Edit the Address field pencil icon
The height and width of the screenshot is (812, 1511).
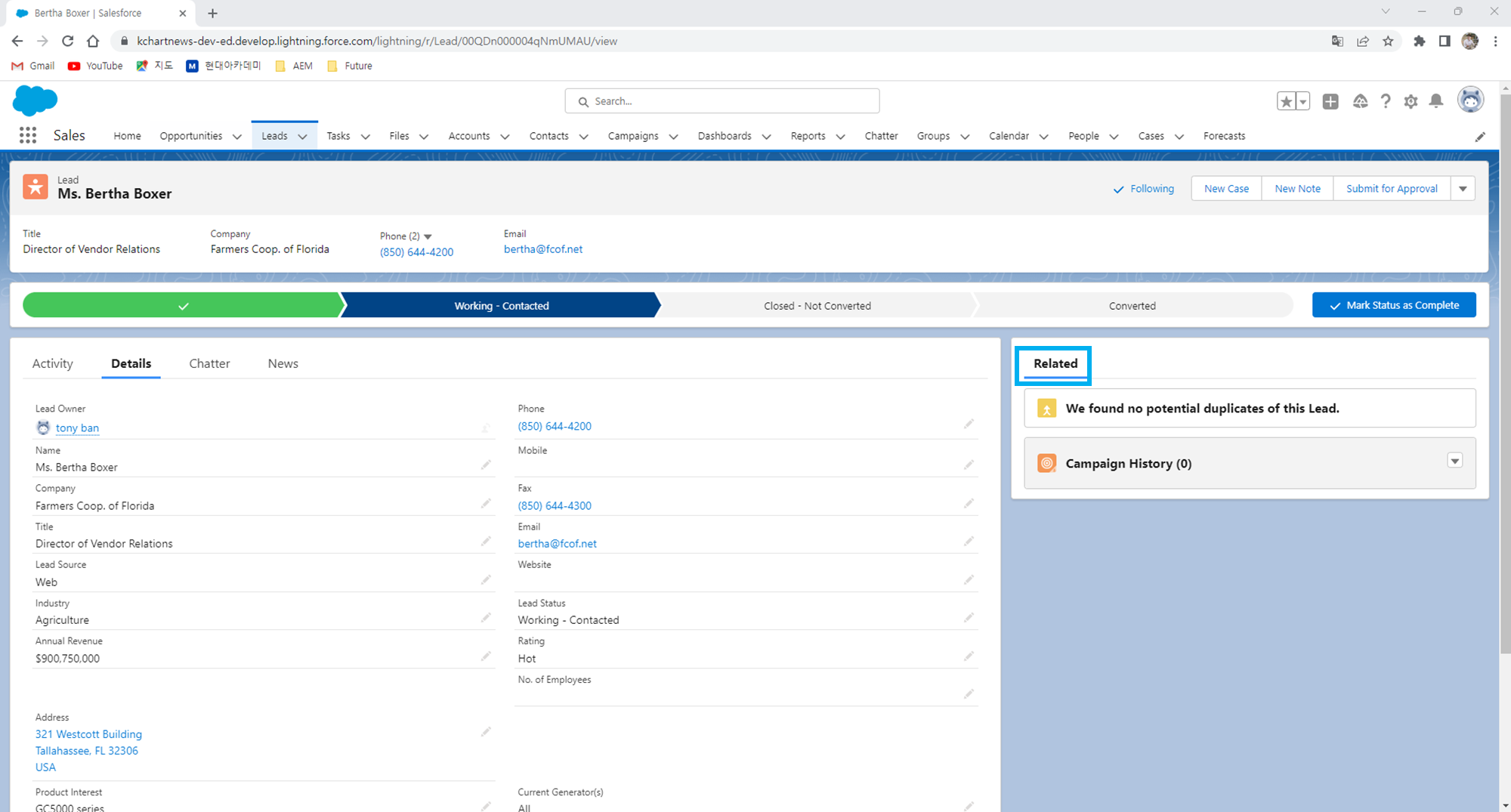[486, 731]
